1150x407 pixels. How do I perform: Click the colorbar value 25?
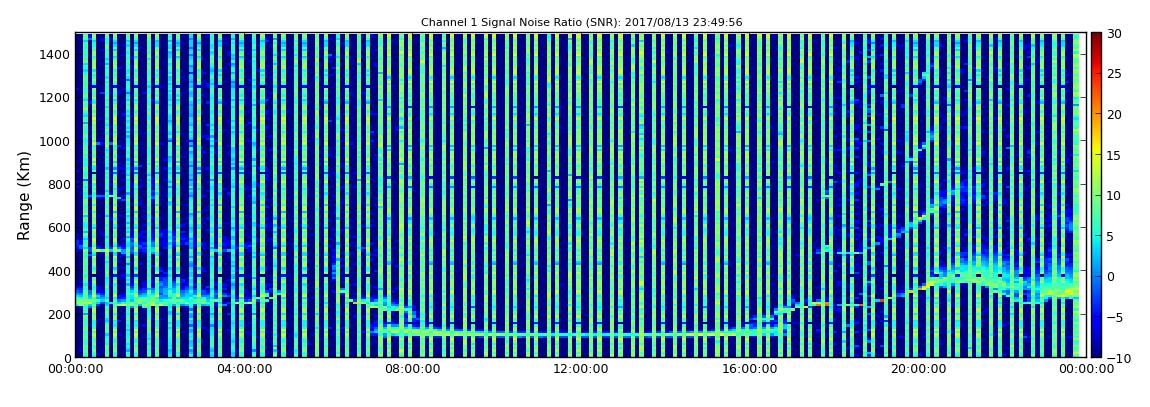click(x=1115, y=74)
